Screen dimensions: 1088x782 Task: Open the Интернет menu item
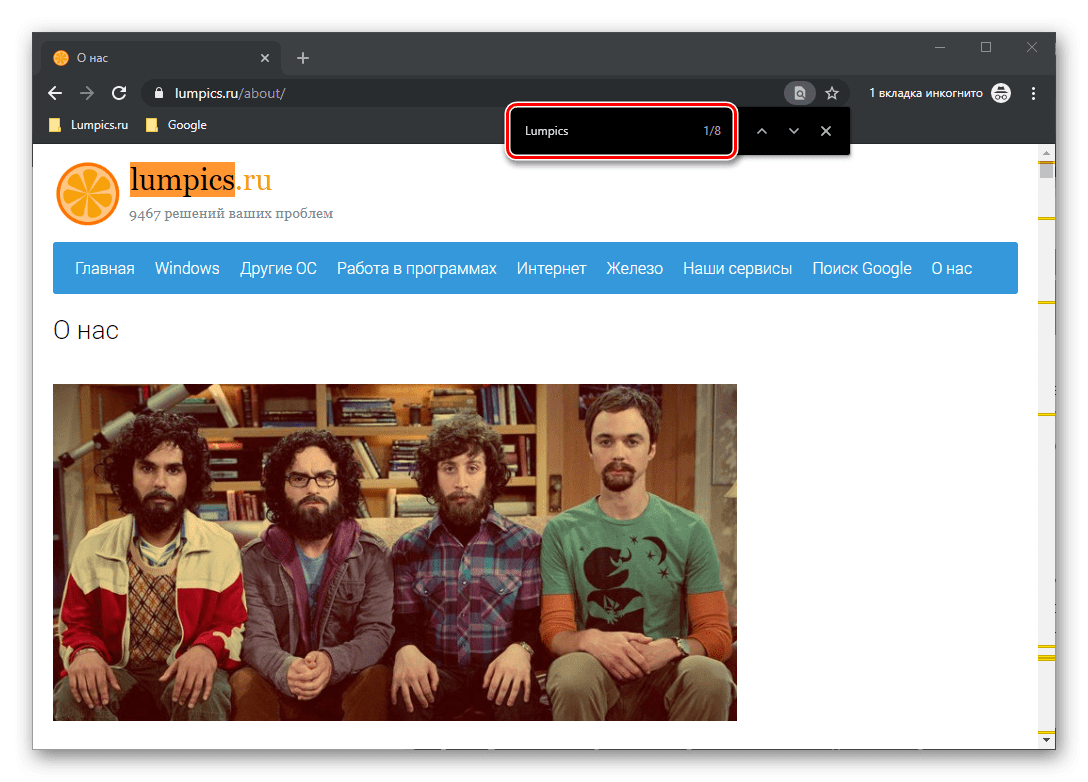coord(552,269)
